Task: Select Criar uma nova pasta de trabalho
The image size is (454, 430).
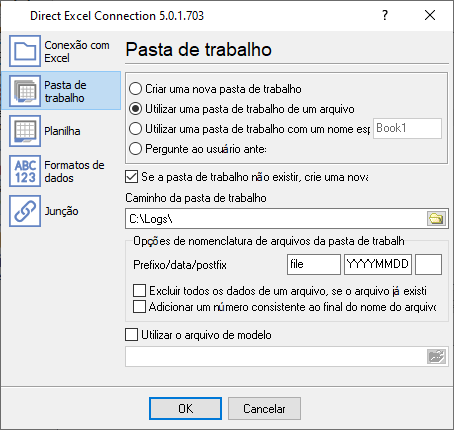Action: [215, 89]
